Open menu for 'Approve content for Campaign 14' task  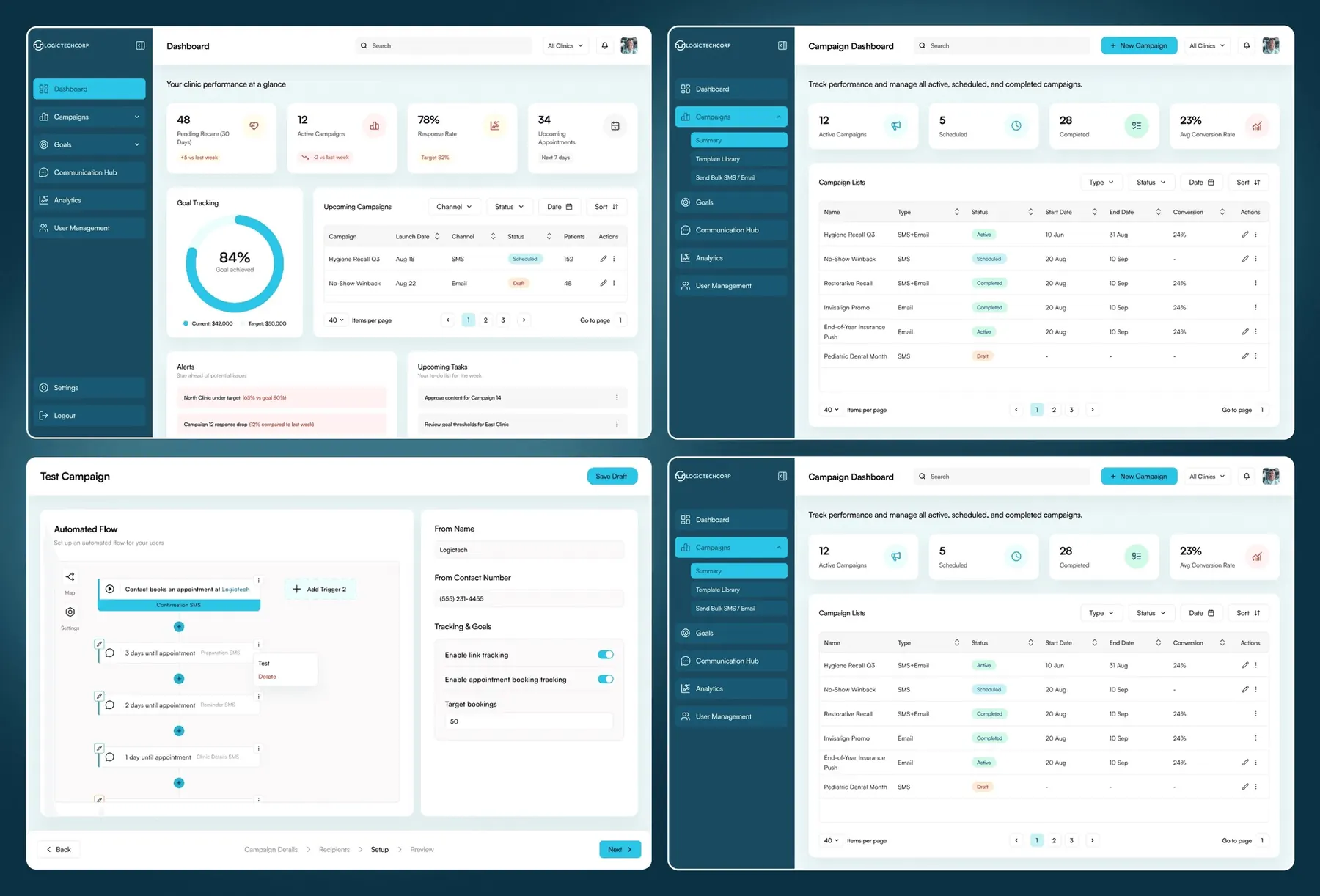[617, 397]
